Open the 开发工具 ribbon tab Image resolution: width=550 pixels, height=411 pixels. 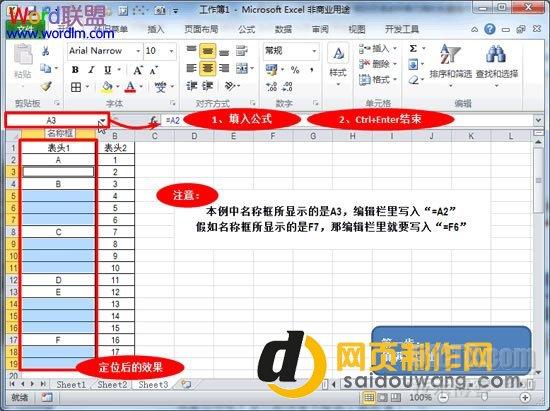[x=402, y=29]
